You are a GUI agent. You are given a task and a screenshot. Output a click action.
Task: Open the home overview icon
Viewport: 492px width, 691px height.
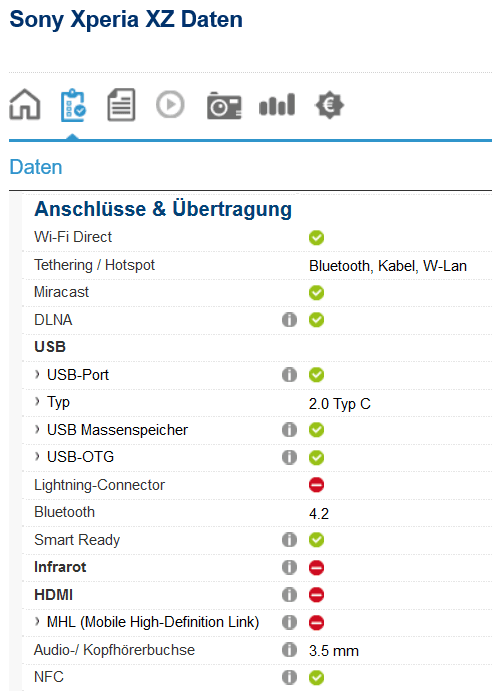pos(25,104)
